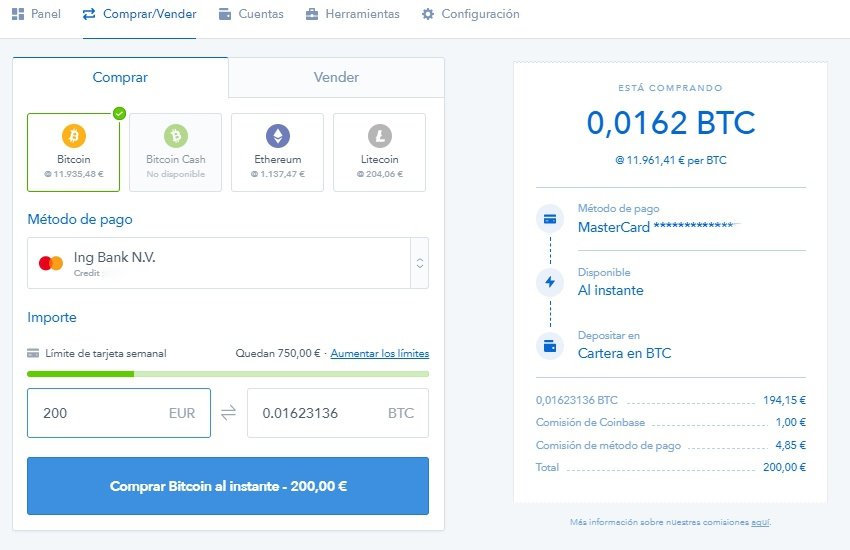Click the Aumentar los límites link
The image size is (850, 550).
pos(379,353)
